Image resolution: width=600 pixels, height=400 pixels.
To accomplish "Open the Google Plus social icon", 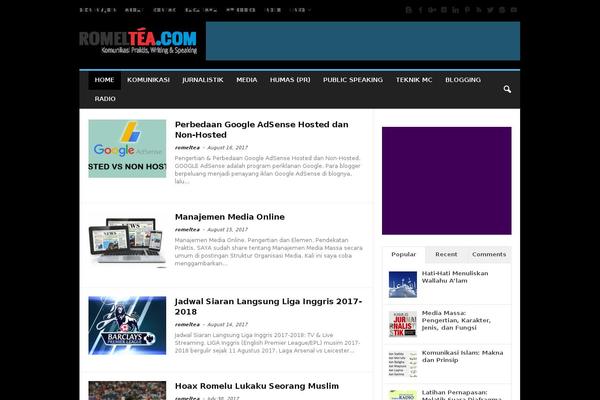I will point(432,10).
